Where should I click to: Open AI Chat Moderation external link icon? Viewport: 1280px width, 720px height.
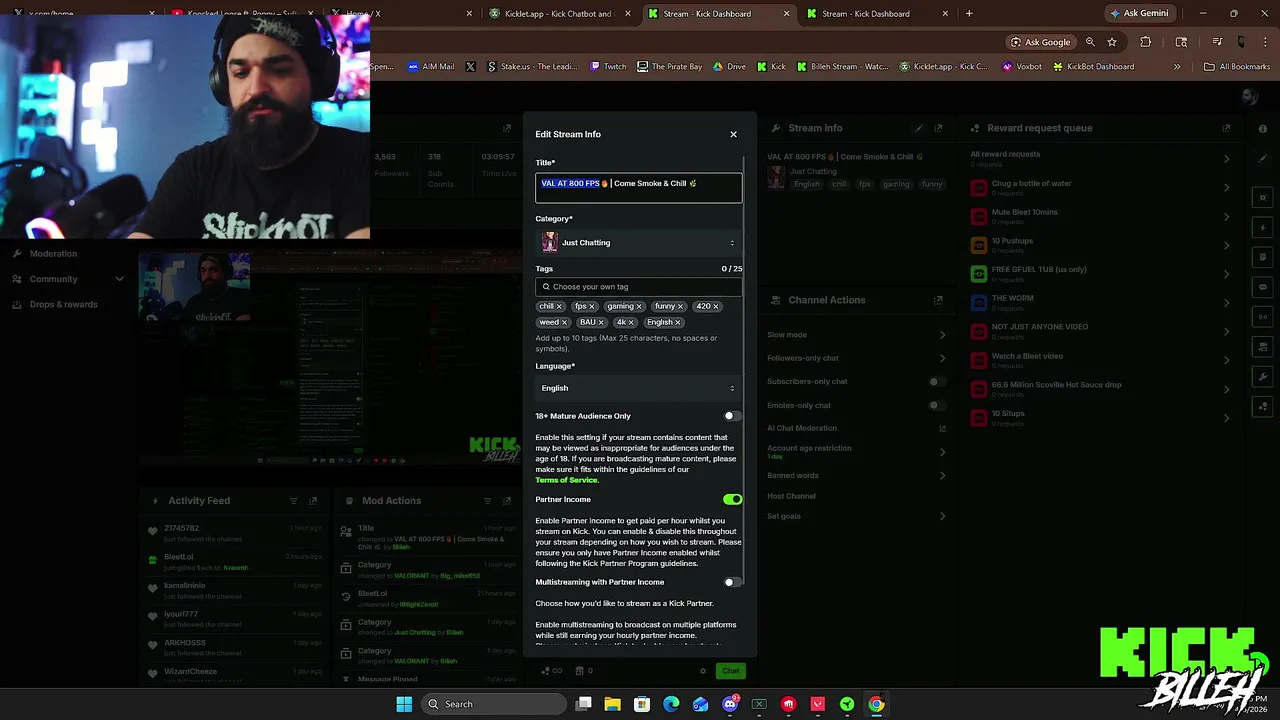(942, 428)
